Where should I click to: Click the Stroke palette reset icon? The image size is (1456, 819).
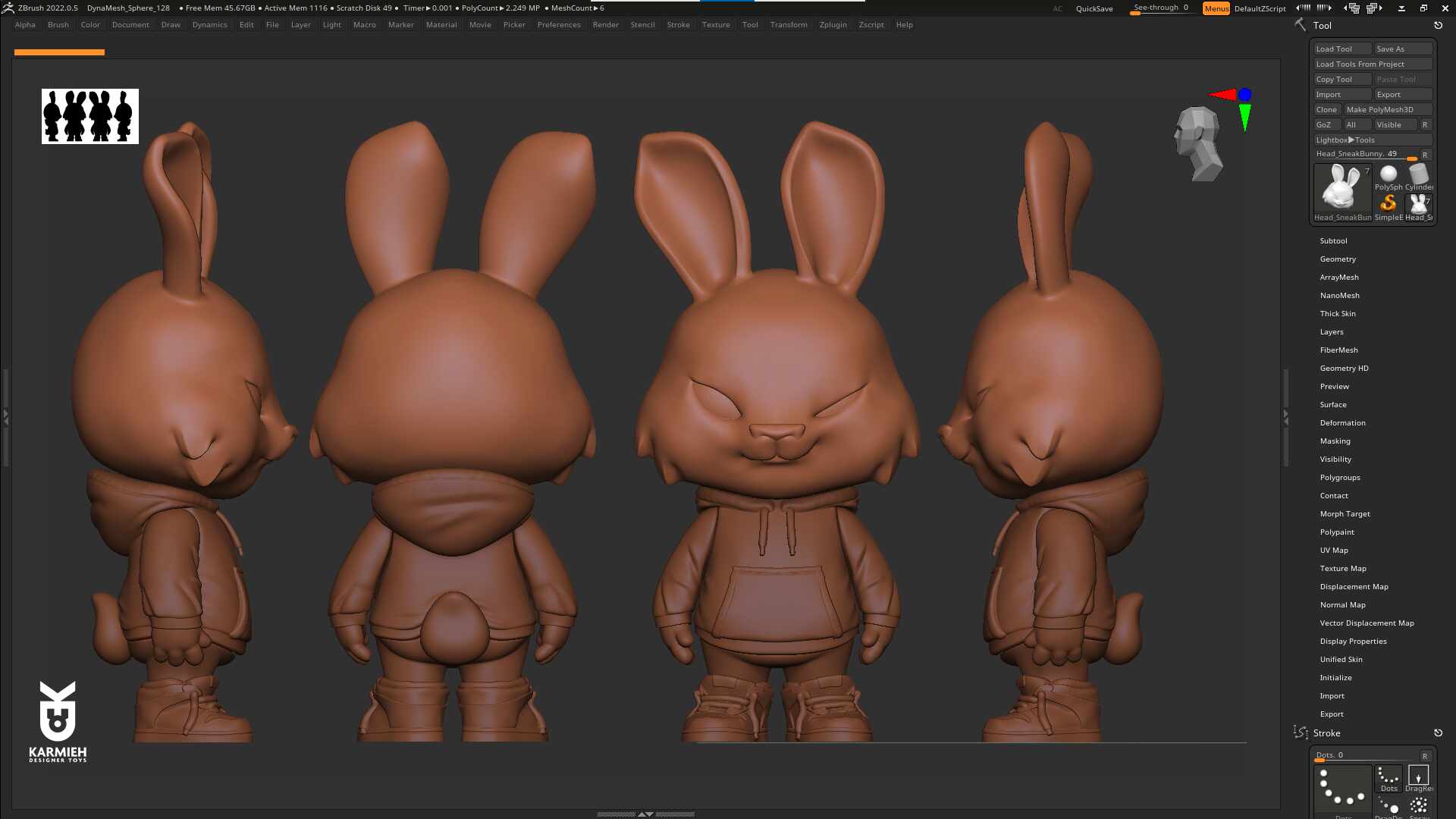click(x=1438, y=733)
